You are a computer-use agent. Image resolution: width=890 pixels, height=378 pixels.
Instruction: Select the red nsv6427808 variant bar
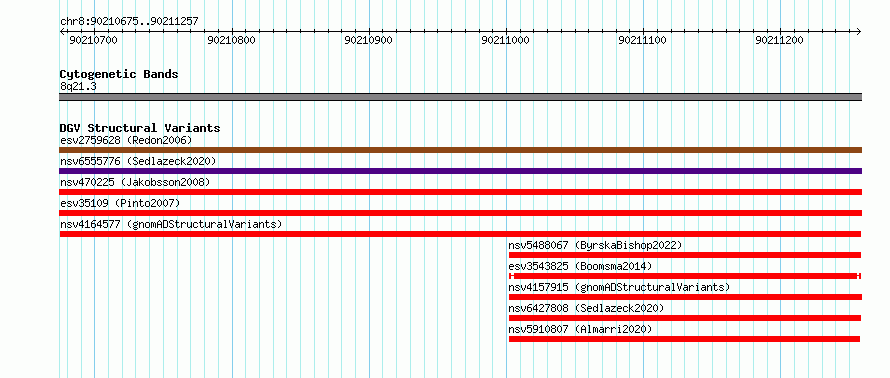(685, 318)
